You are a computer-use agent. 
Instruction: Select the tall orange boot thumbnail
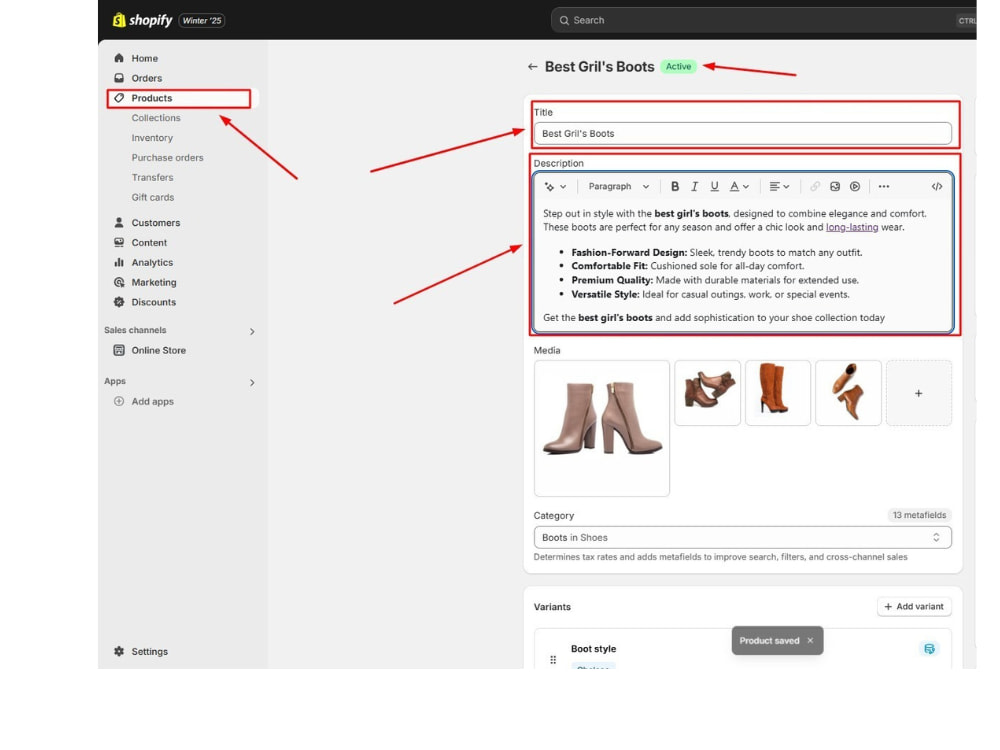777,393
